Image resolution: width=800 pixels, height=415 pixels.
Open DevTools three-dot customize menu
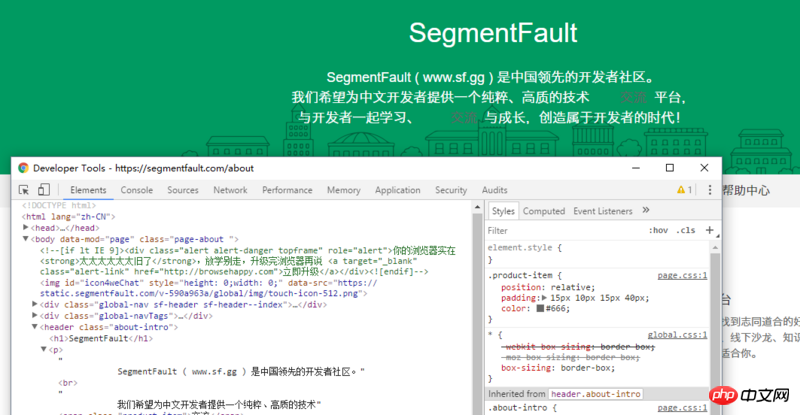tap(710, 190)
